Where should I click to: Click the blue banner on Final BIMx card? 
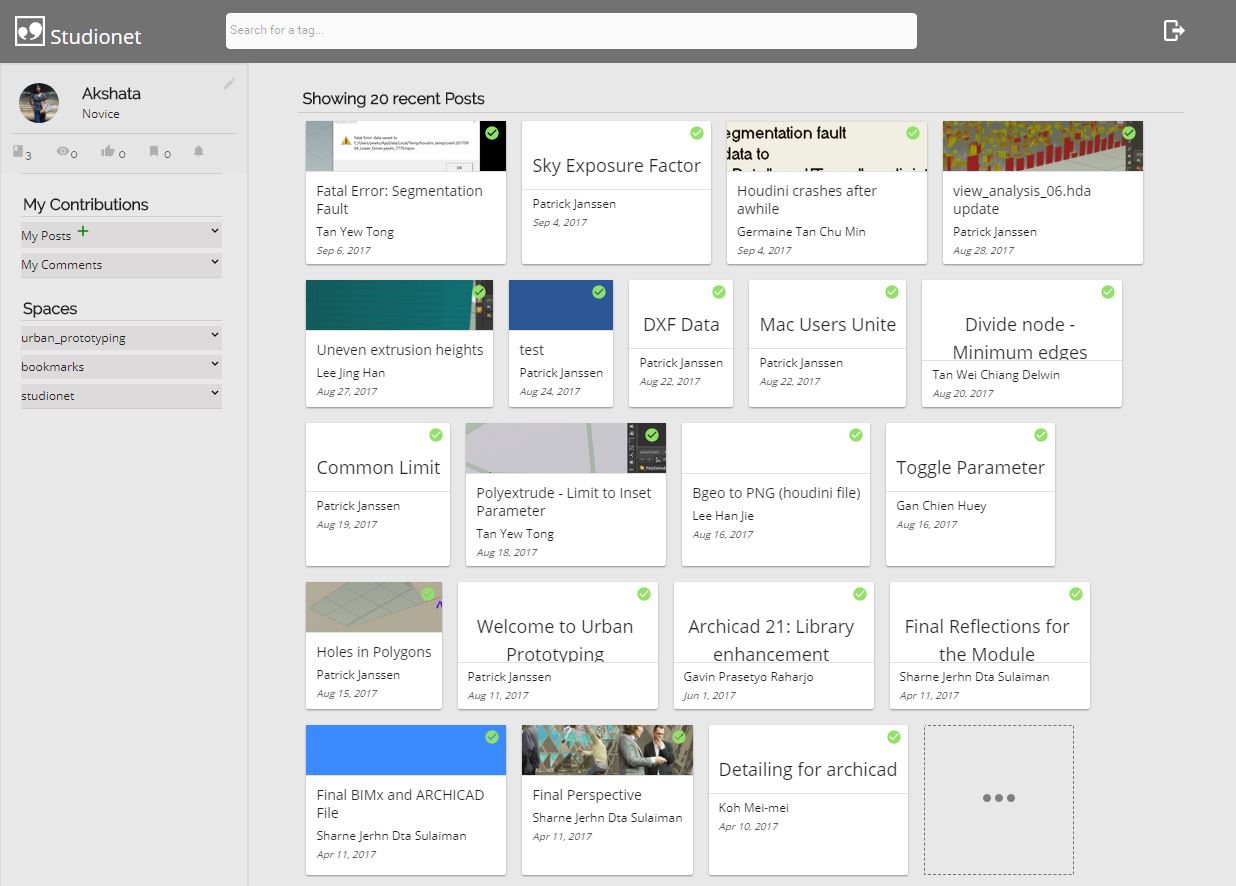(406, 750)
